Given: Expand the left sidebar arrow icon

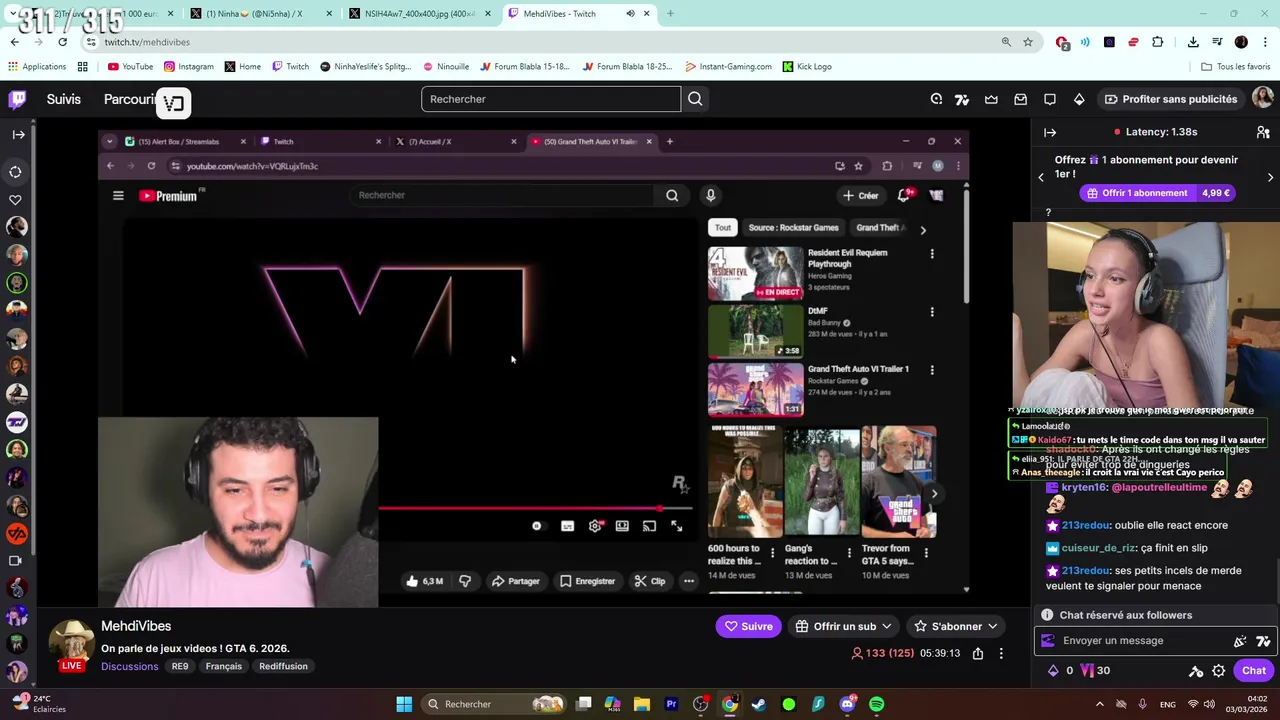Looking at the screenshot, I should [x=18, y=134].
